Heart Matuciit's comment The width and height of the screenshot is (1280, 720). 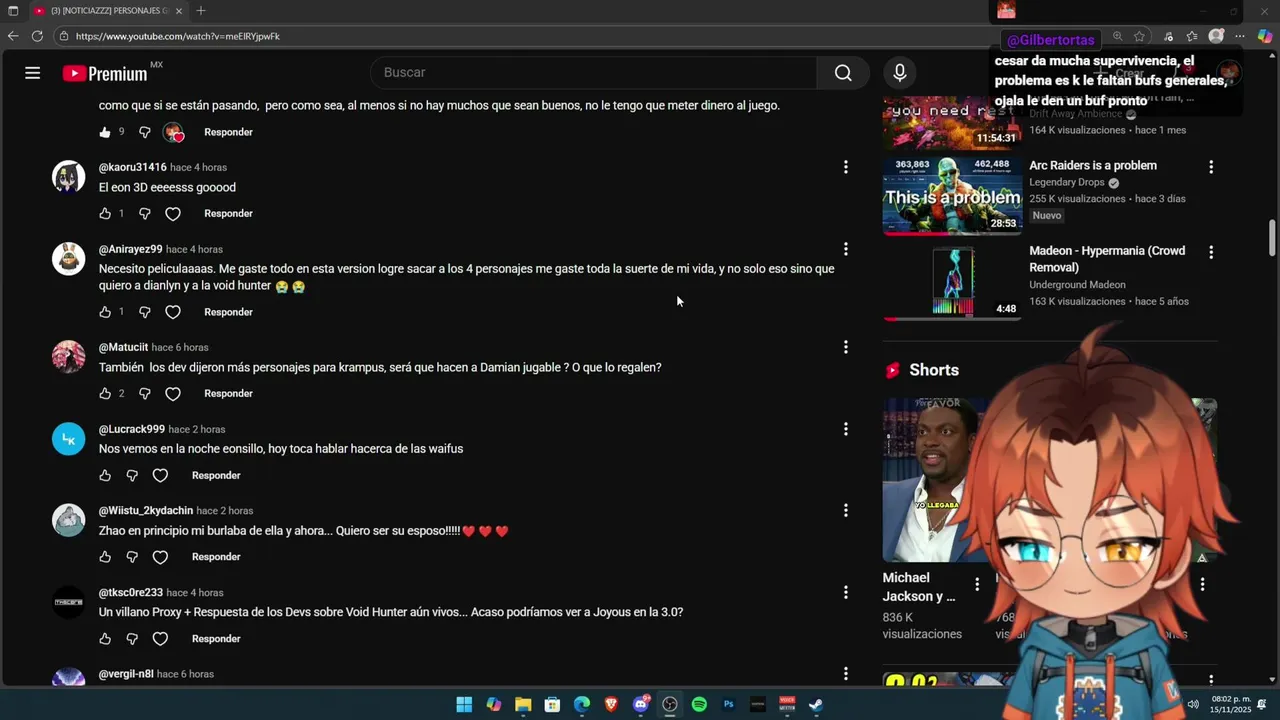(173, 394)
